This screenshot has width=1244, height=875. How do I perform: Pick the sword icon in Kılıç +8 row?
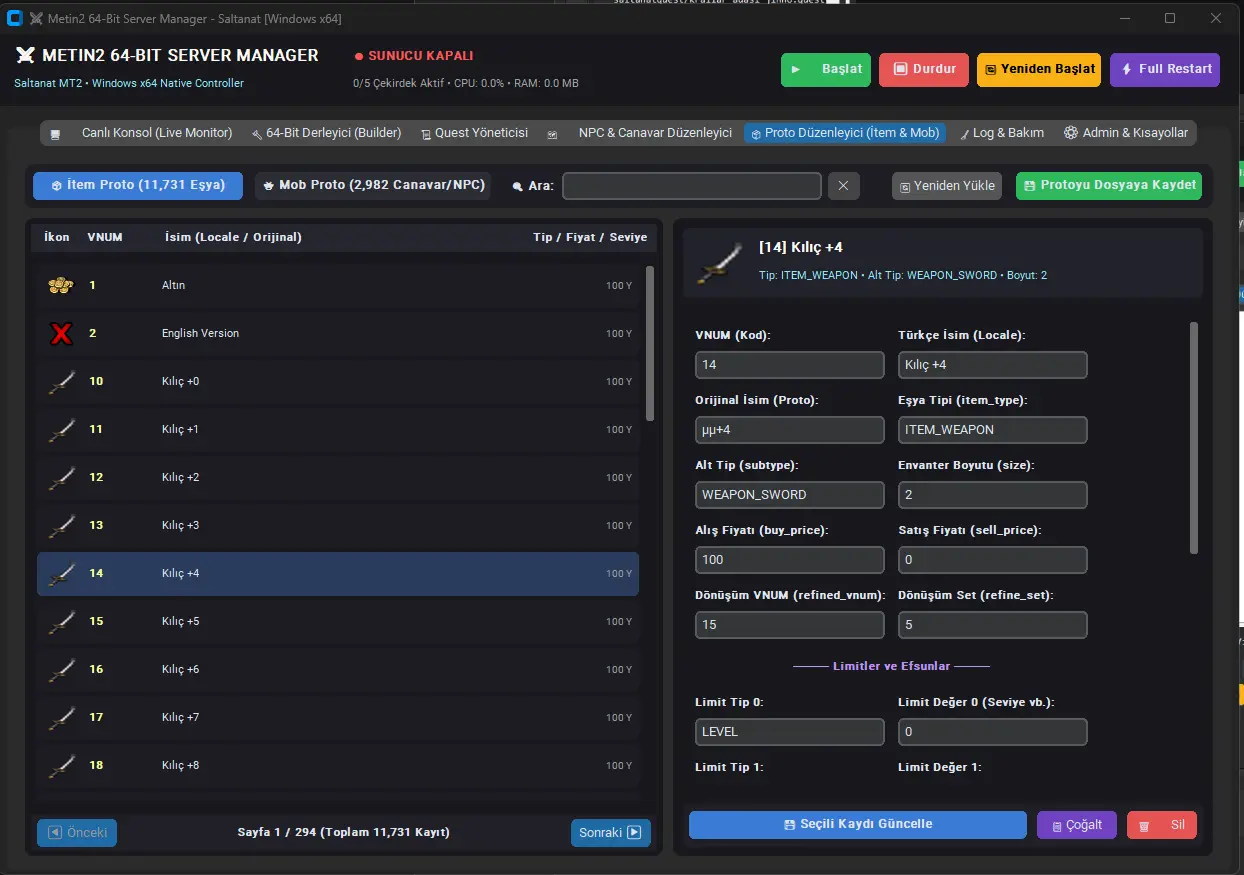[61, 766]
